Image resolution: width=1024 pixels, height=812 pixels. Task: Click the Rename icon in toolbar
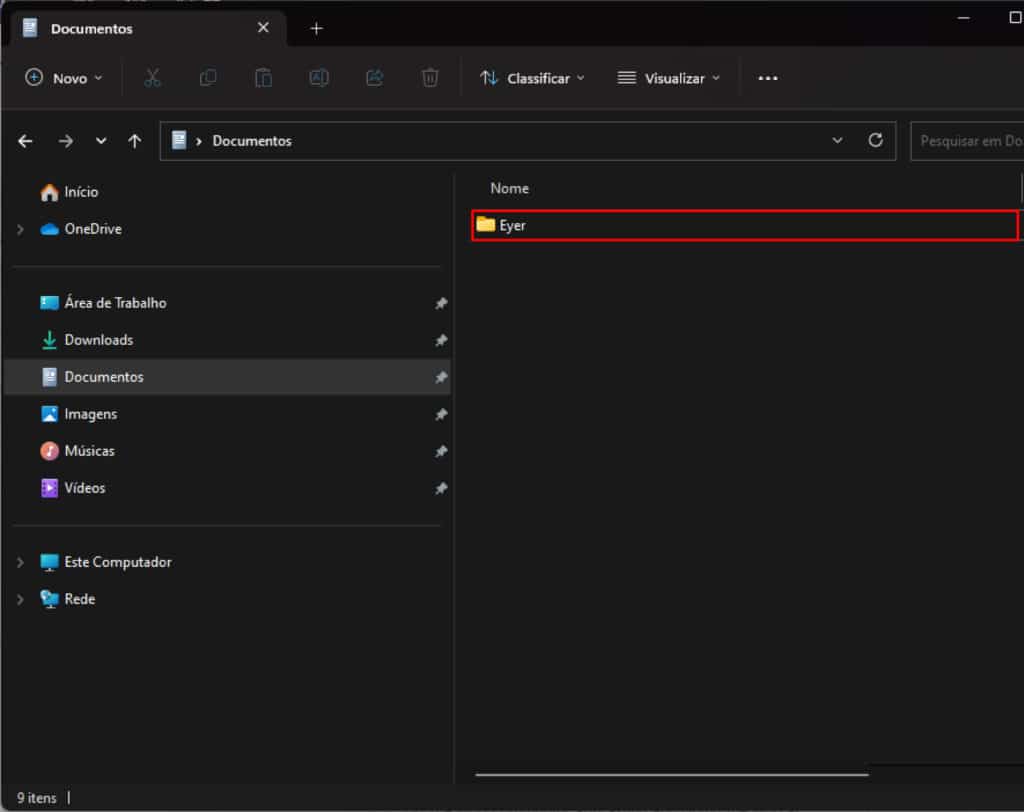(x=319, y=78)
